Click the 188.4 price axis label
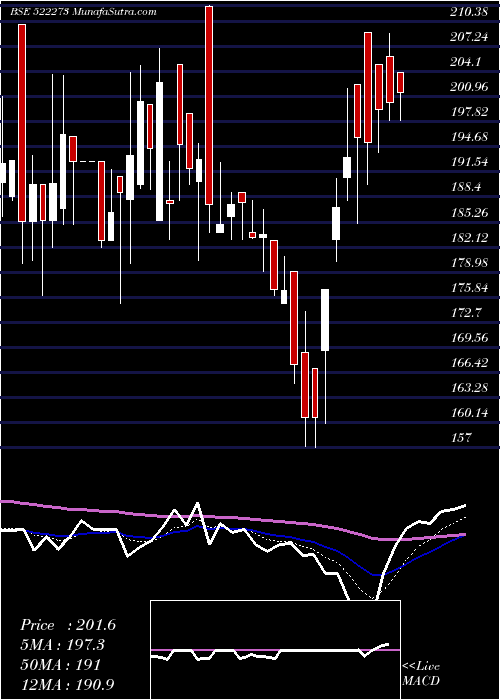 [x=466, y=187]
